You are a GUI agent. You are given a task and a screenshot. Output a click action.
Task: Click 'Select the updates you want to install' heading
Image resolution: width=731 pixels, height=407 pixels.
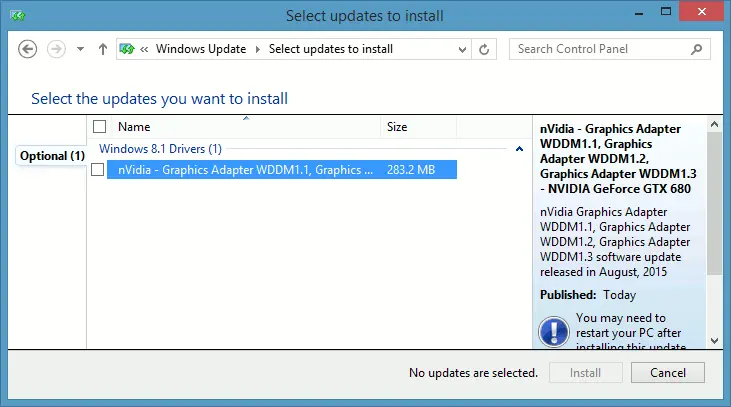[159, 99]
